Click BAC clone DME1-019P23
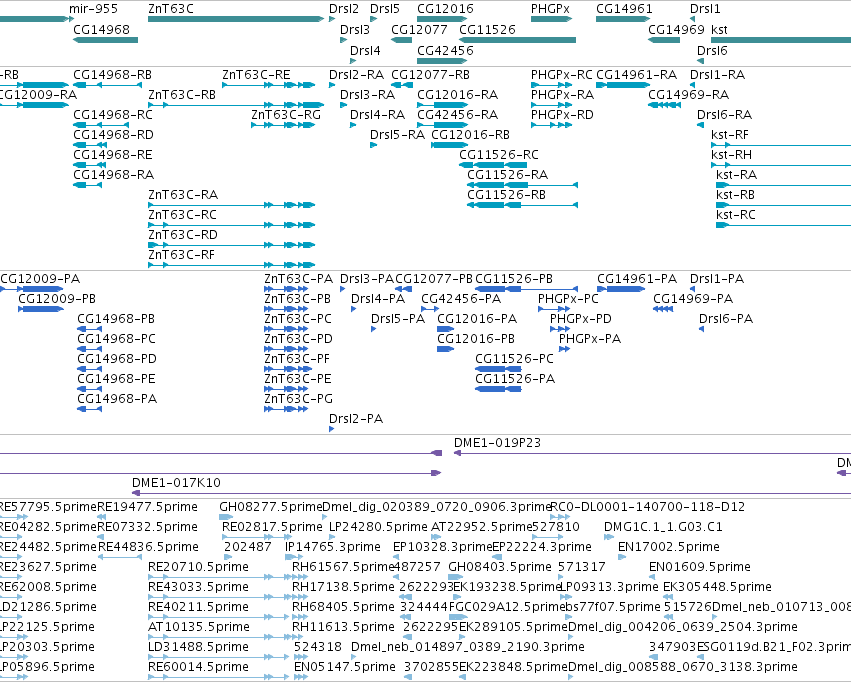Viewport: 851px width, 682px height. pyautogui.click(x=497, y=442)
